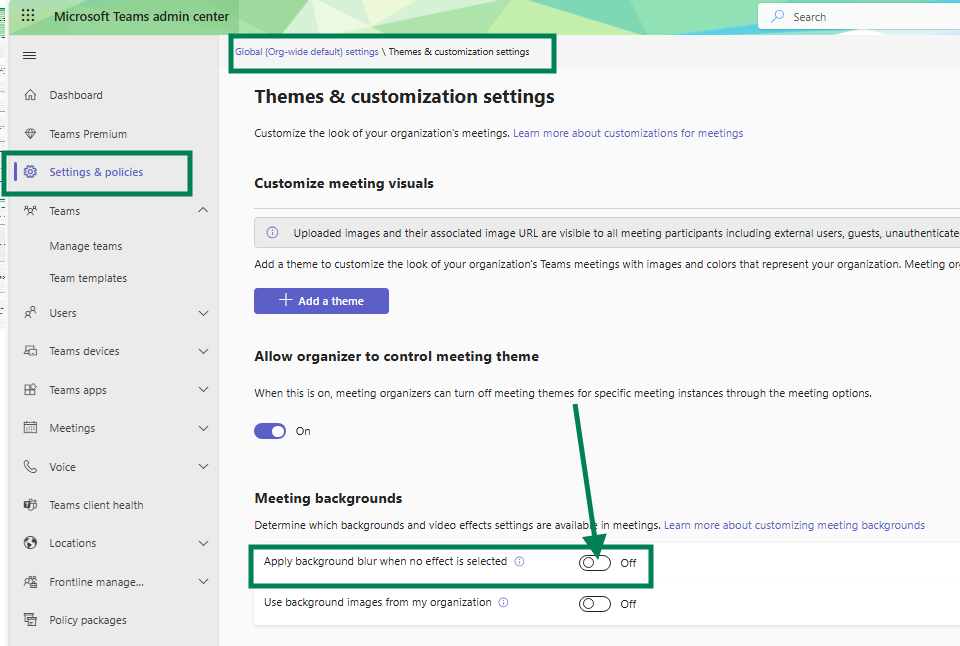960x646 pixels.
Task: Open Policy packages navigation item
Action: [88, 620]
